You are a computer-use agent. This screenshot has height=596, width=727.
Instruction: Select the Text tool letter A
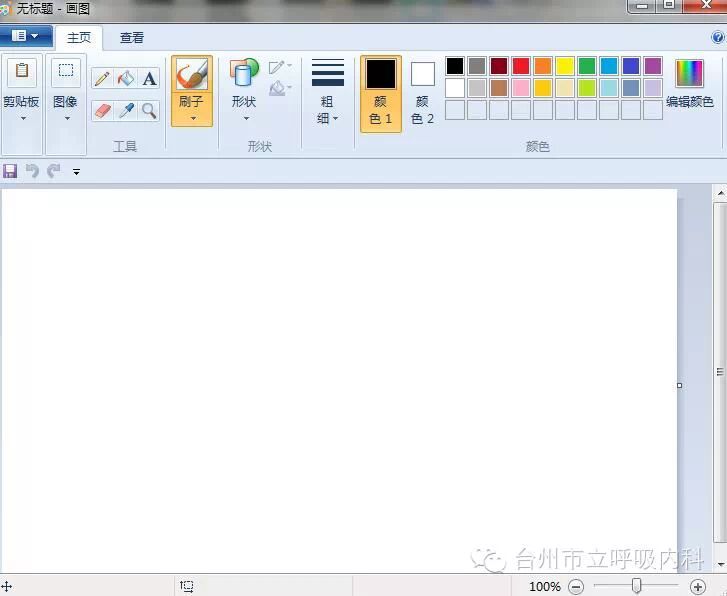click(x=149, y=78)
